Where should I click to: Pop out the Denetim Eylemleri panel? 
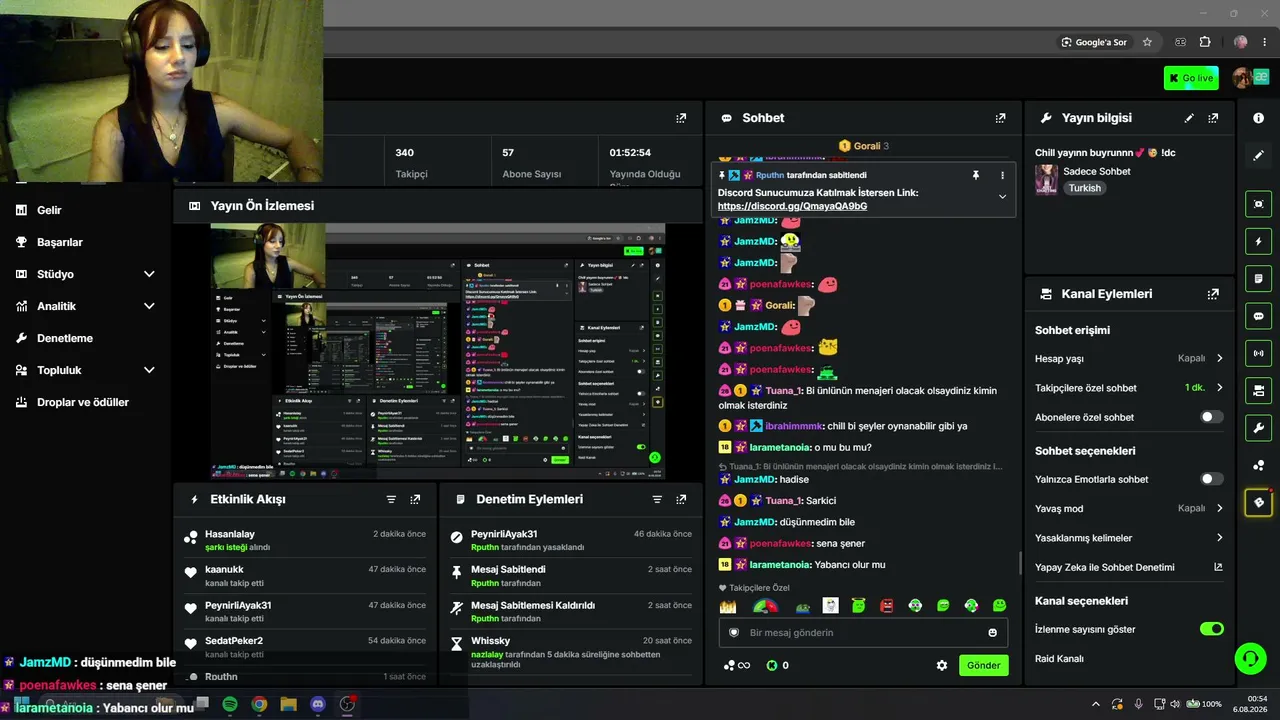(681, 499)
